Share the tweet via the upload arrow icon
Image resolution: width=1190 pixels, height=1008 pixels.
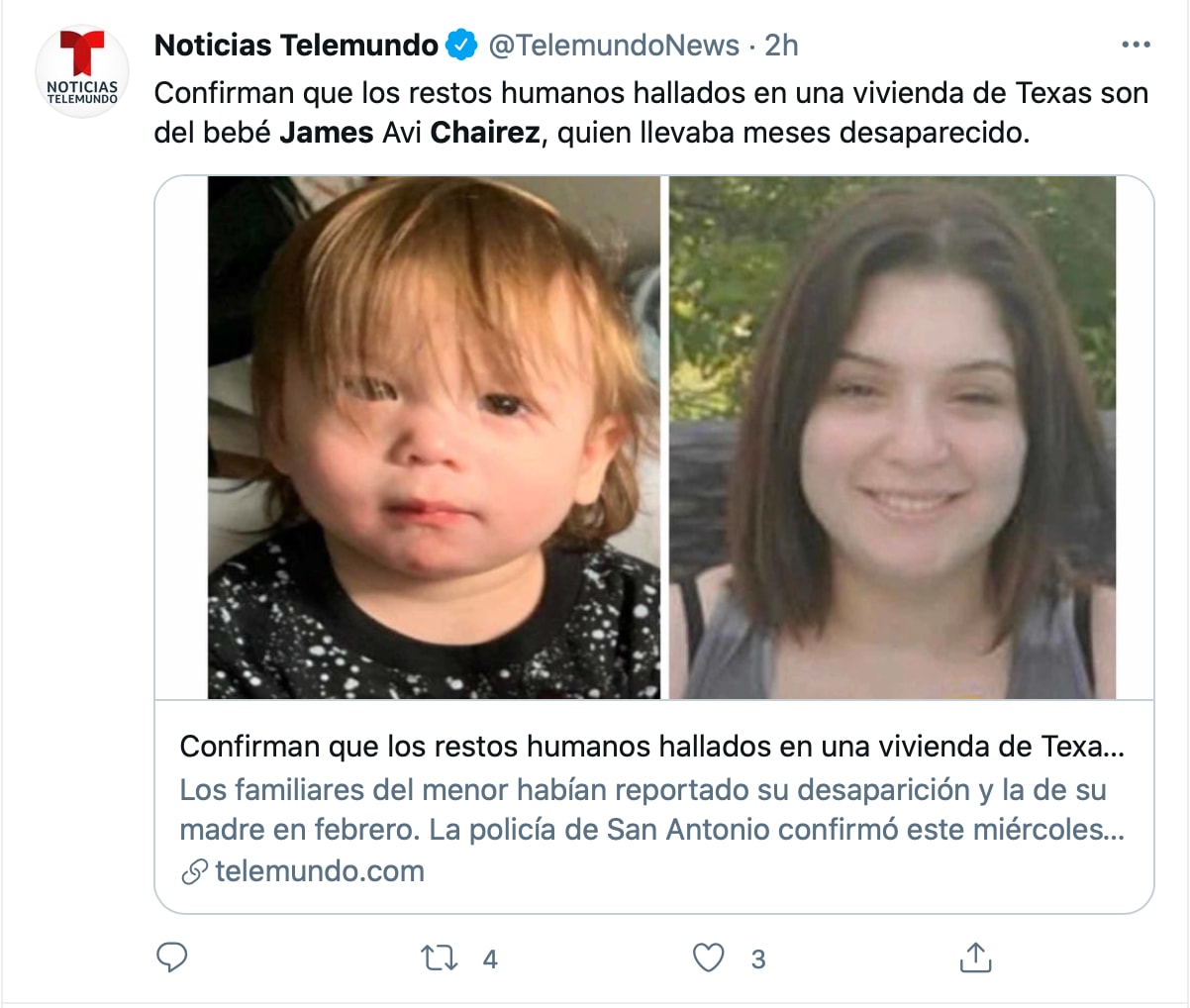pos(975,958)
